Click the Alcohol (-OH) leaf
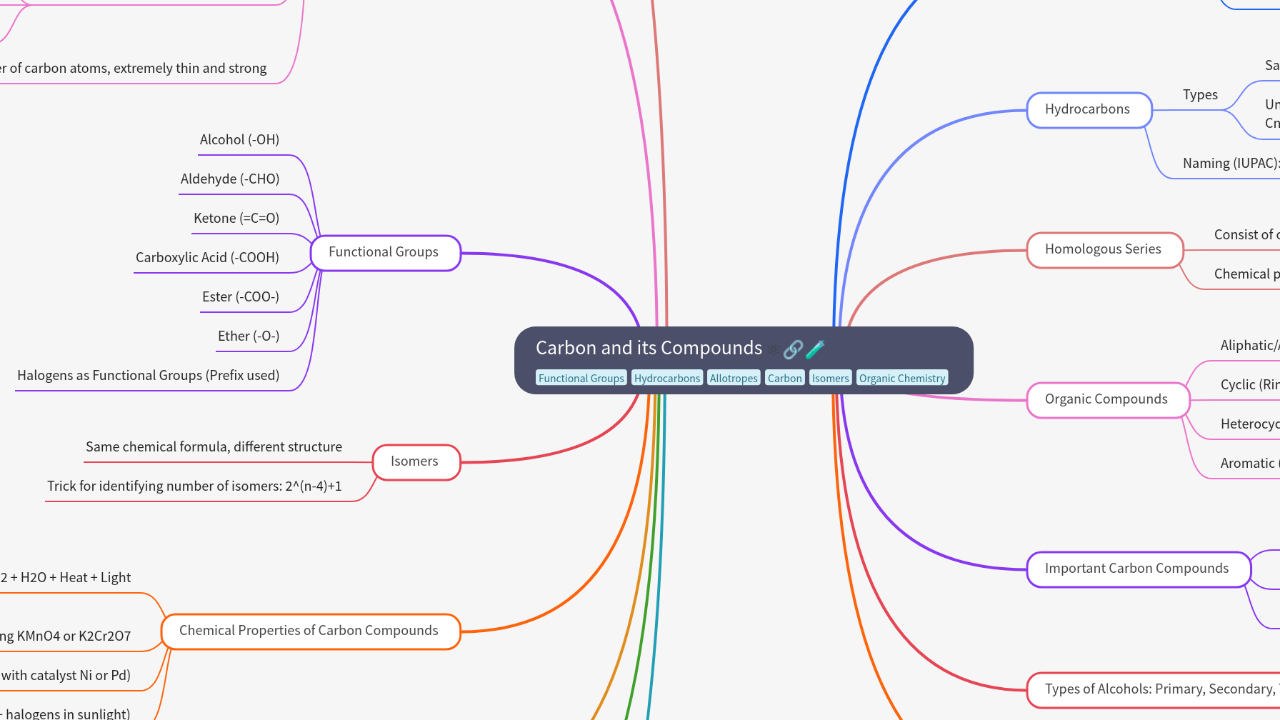 [240, 140]
